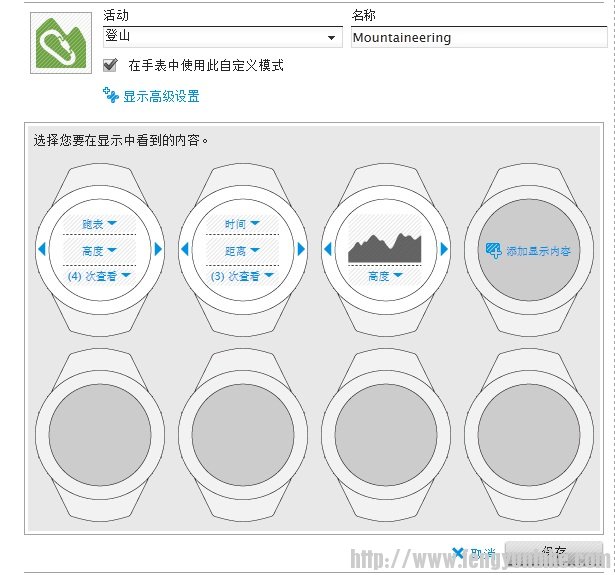Open 高度 dropdown on the first watch

coord(100,251)
